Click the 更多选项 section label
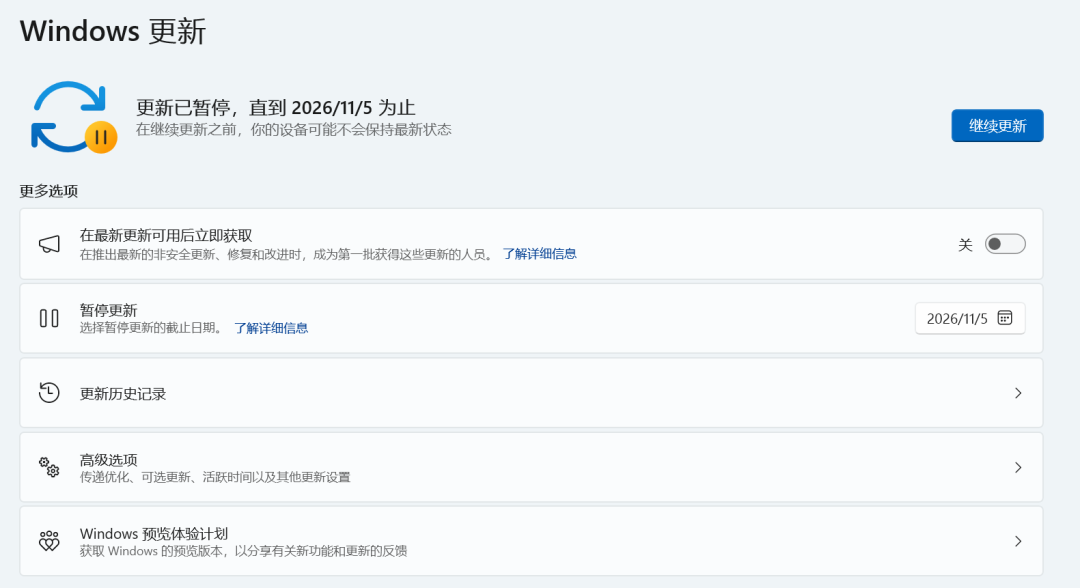Image resolution: width=1080 pixels, height=588 pixels. click(48, 191)
